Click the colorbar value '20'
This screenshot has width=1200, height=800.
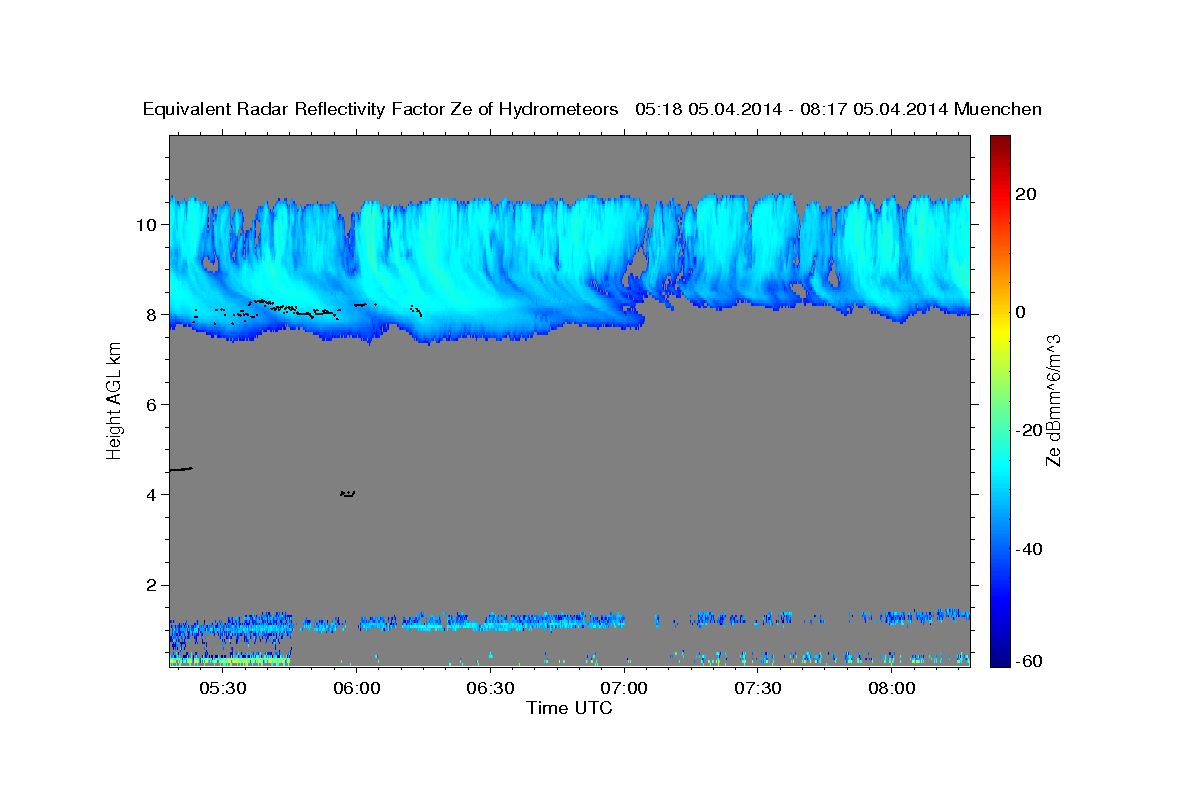[x=1028, y=194]
